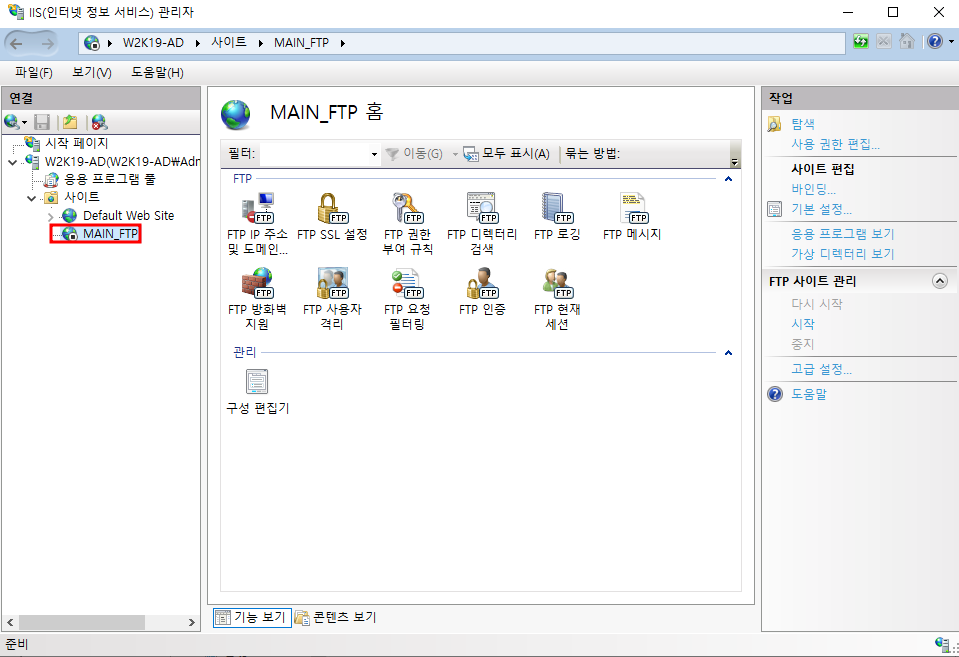The width and height of the screenshot is (959, 657).
Task: Switch to 콘텐츠 보기 tab
Action: point(336,617)
